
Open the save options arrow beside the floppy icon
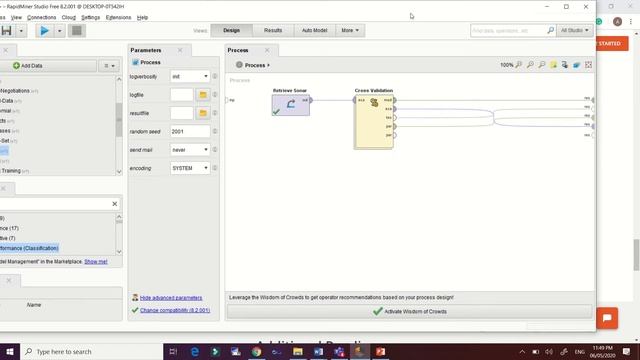(21, 31)
